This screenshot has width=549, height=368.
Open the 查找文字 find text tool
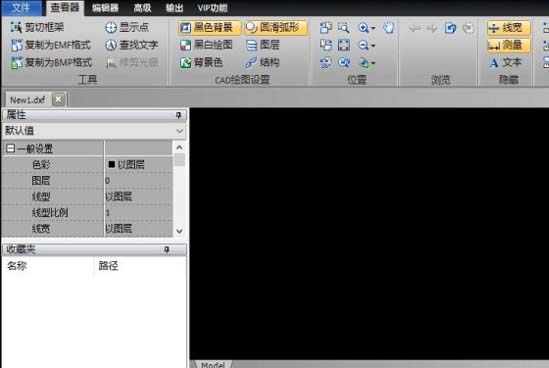132,45
